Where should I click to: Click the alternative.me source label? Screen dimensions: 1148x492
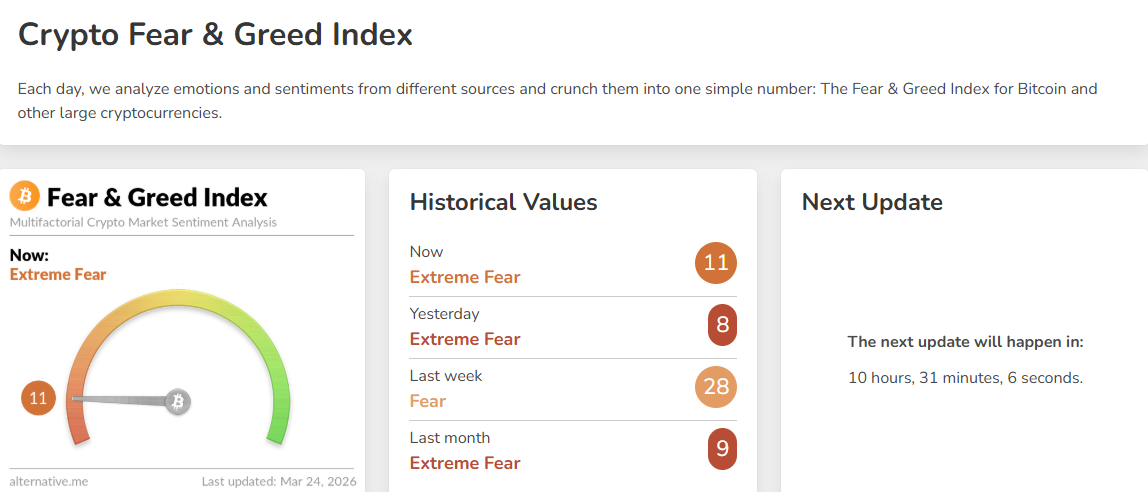pos(49,481)
